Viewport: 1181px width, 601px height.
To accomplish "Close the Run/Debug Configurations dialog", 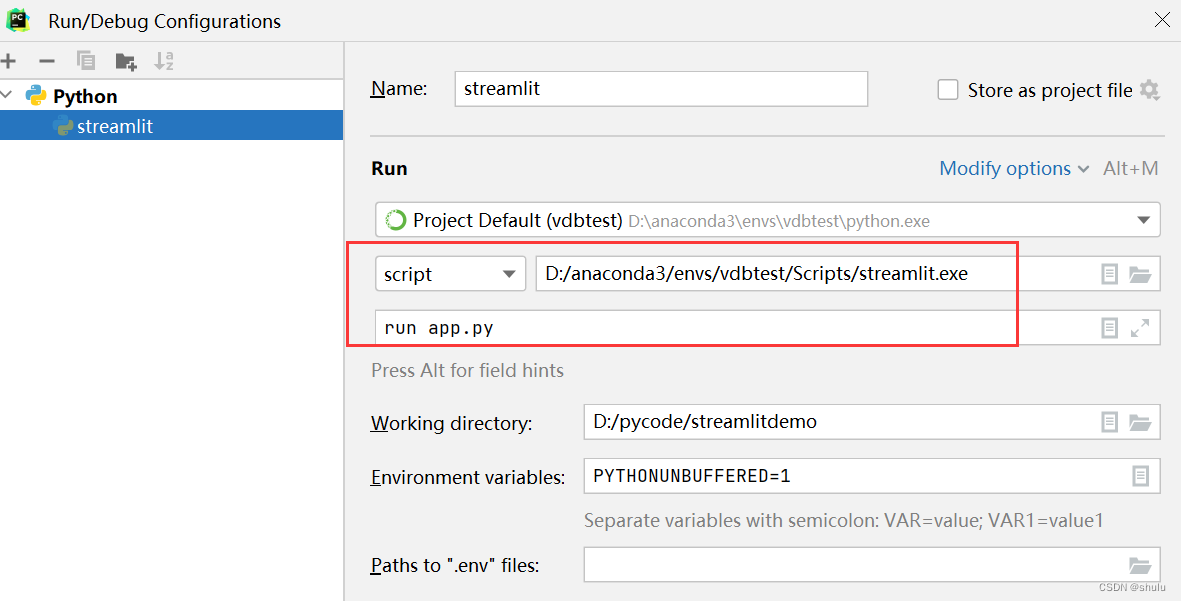I will tap(1162, 20).
